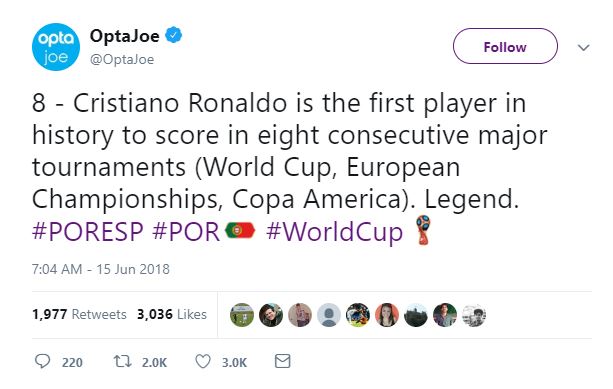Image resolution: width=613 pixels, height=389 pixels.
Task: Open the #WorldCup hashtag link
Action: pyautogui.click(x=335, y=232)
